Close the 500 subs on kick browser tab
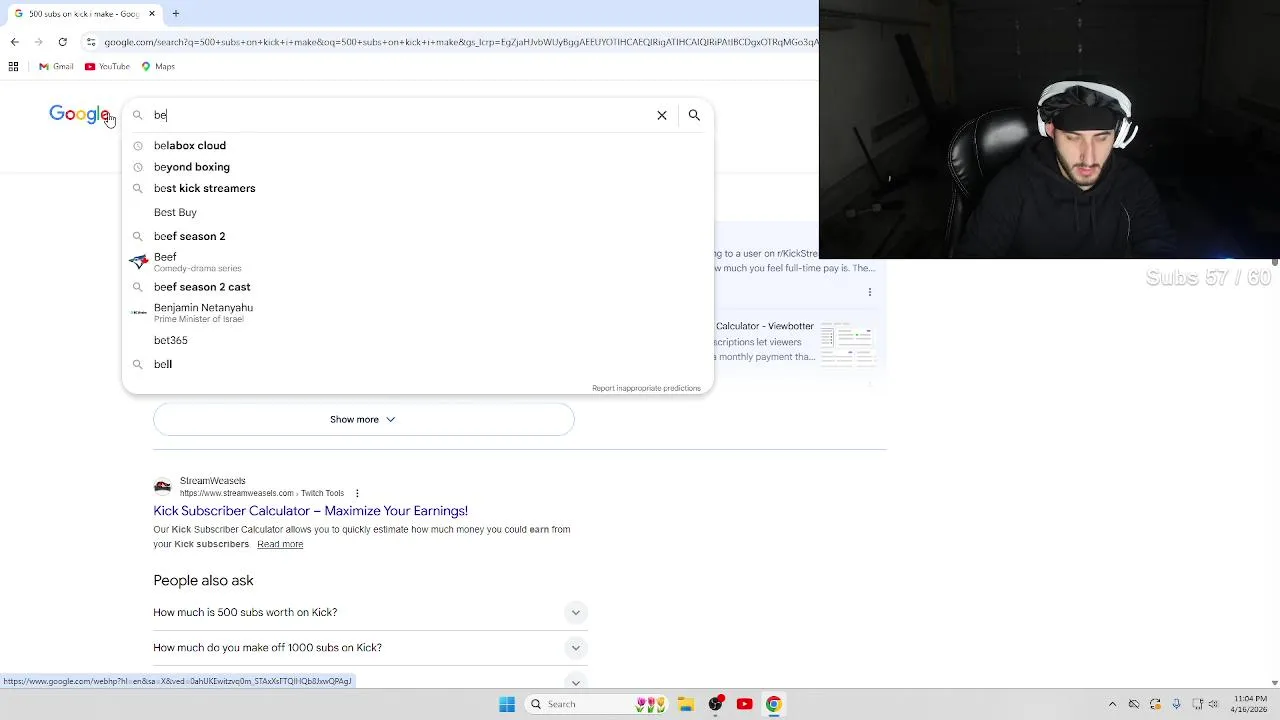This screenshot has width=1280, height=720. [152, 14]
